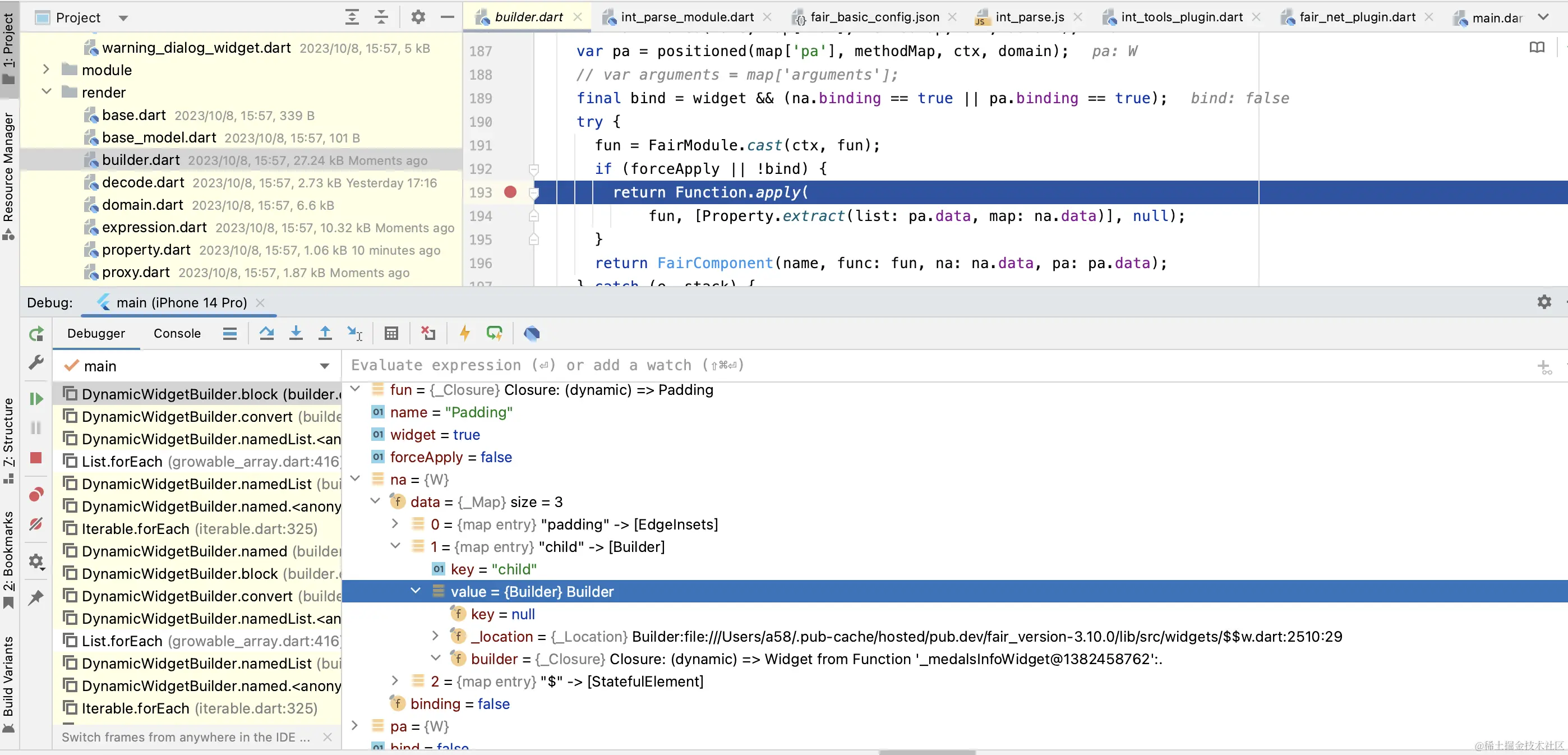Expand the _location field
Viewport: 1568px width, 755px height.
point(435,636)
